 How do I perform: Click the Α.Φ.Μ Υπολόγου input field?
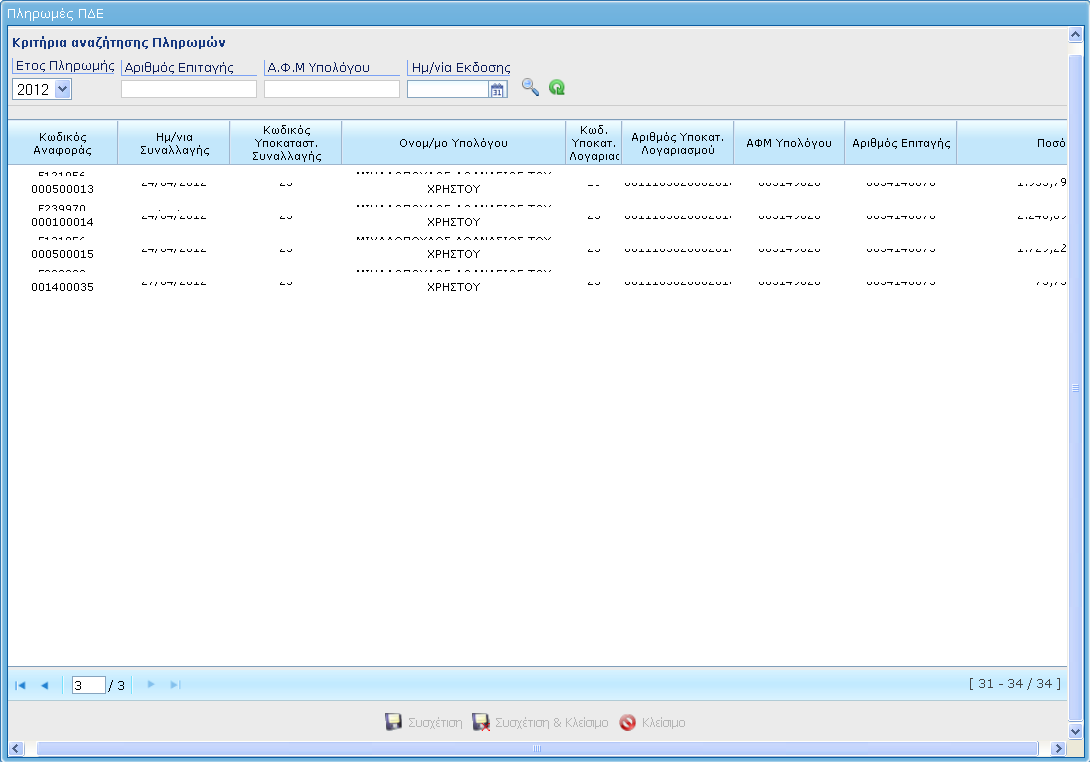pyautogui.click(x=332, y=89)
